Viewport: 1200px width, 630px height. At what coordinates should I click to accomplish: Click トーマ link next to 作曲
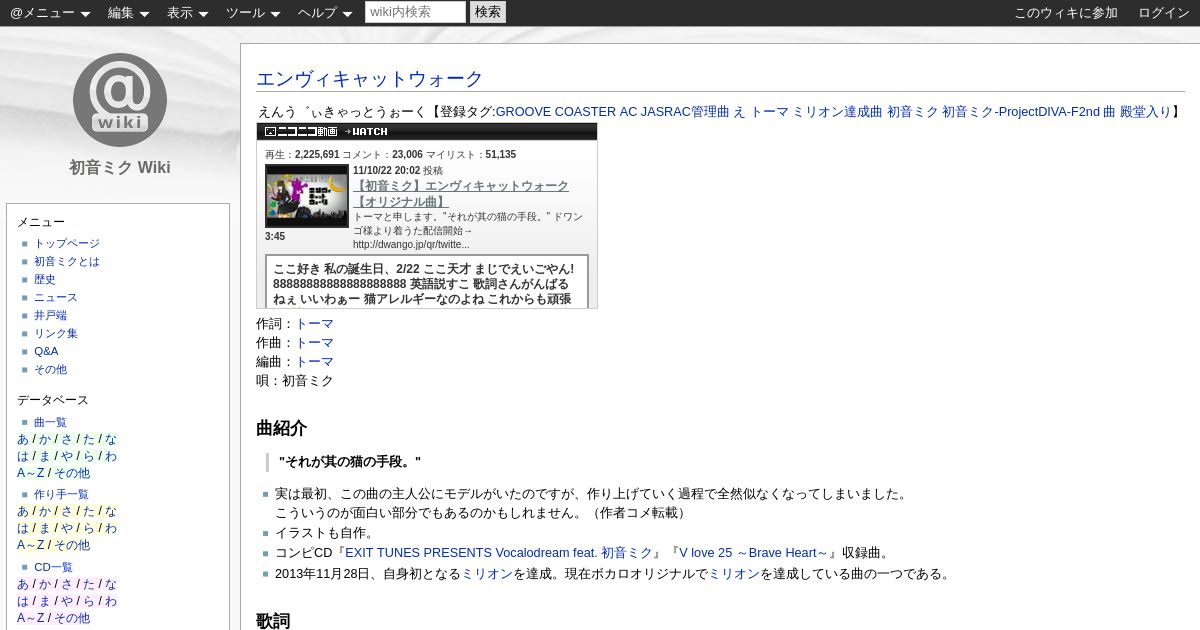pos(314,343)
